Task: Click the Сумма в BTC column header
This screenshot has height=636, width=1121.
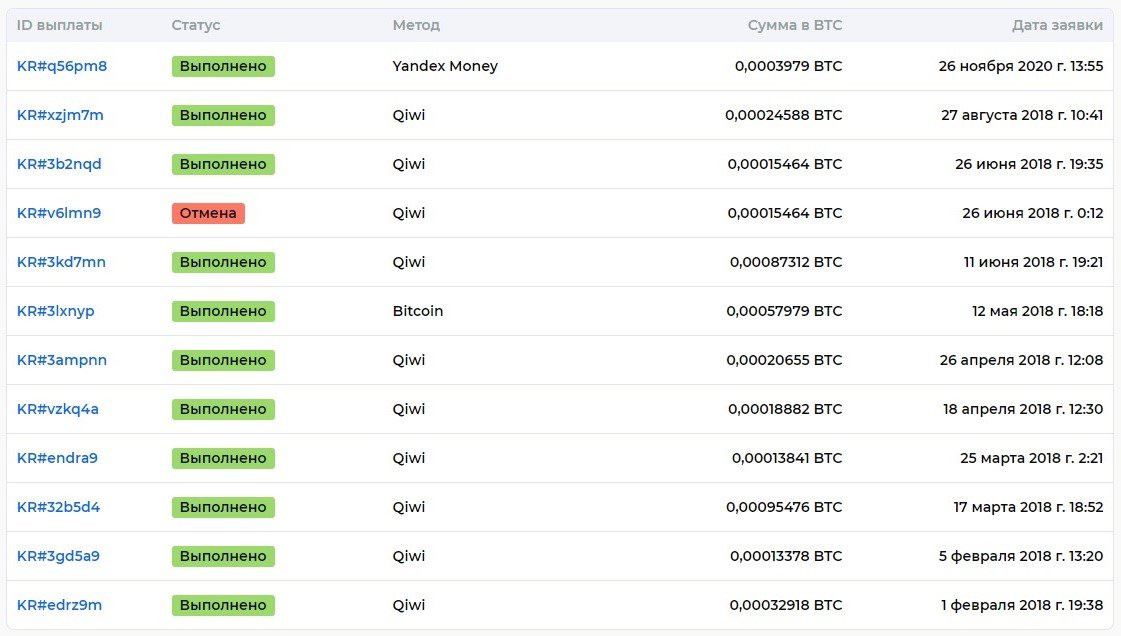Action: pos(795,25)
